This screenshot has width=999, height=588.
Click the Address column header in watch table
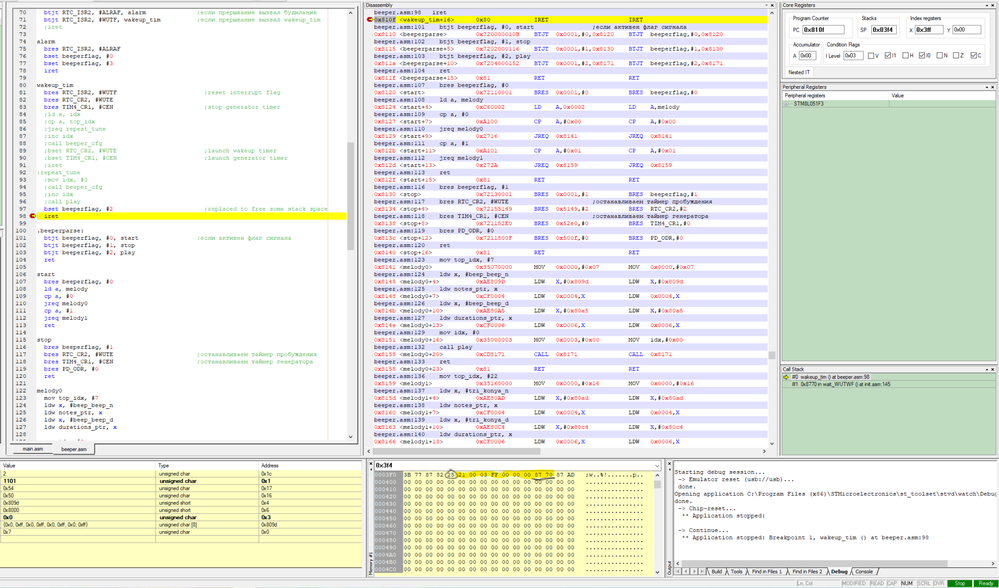click(310, 466)
